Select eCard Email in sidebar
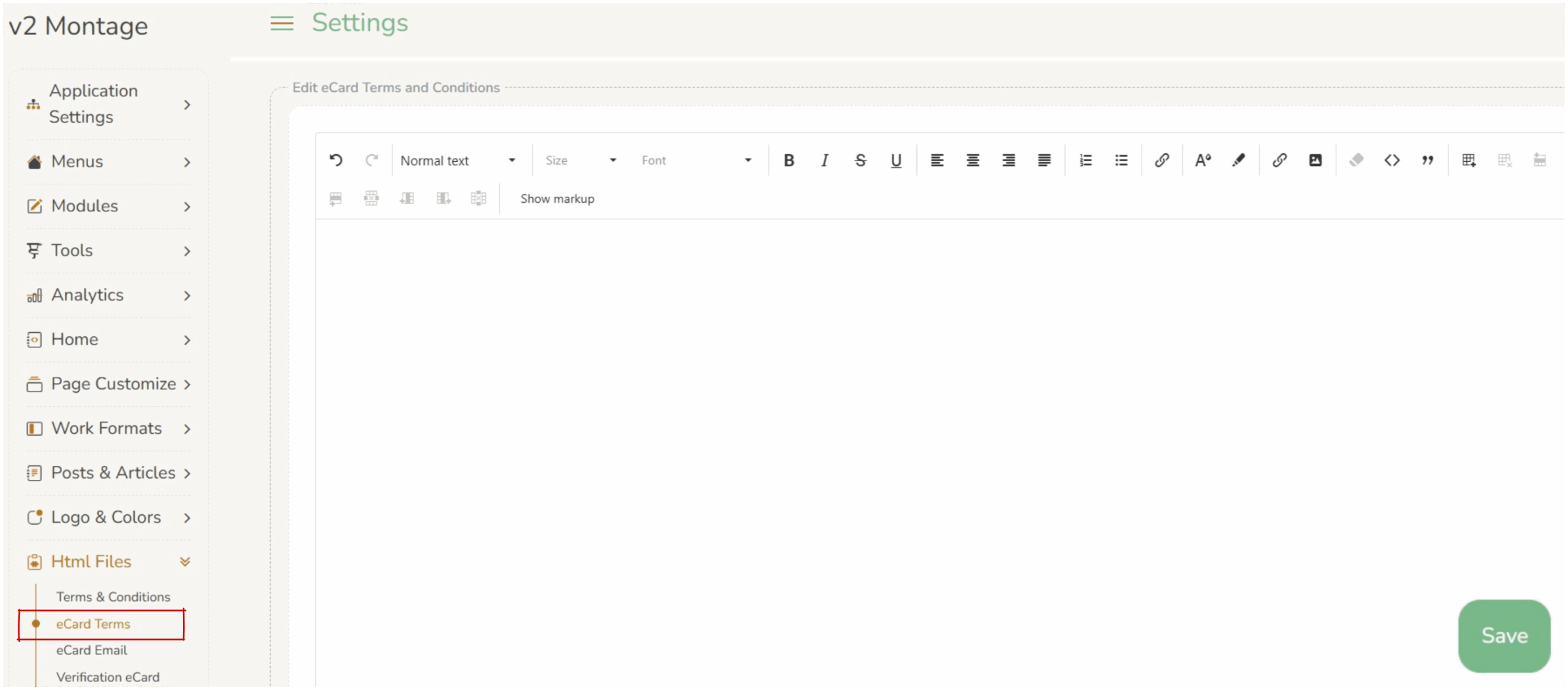This screenshot has height=690, width=1568. (92, 650)
